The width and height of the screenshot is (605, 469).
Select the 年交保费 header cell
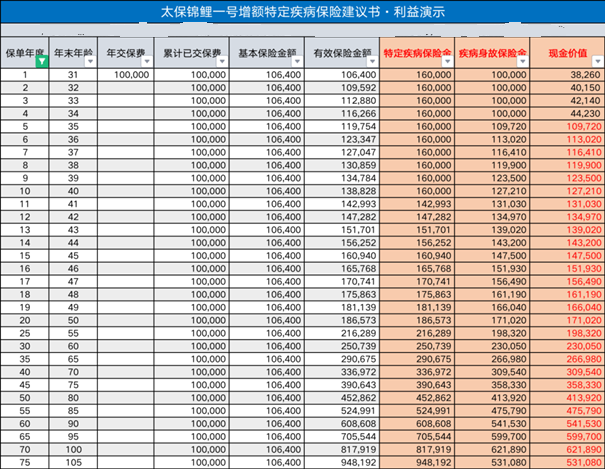pyautogui.click(x=125, y=53)
